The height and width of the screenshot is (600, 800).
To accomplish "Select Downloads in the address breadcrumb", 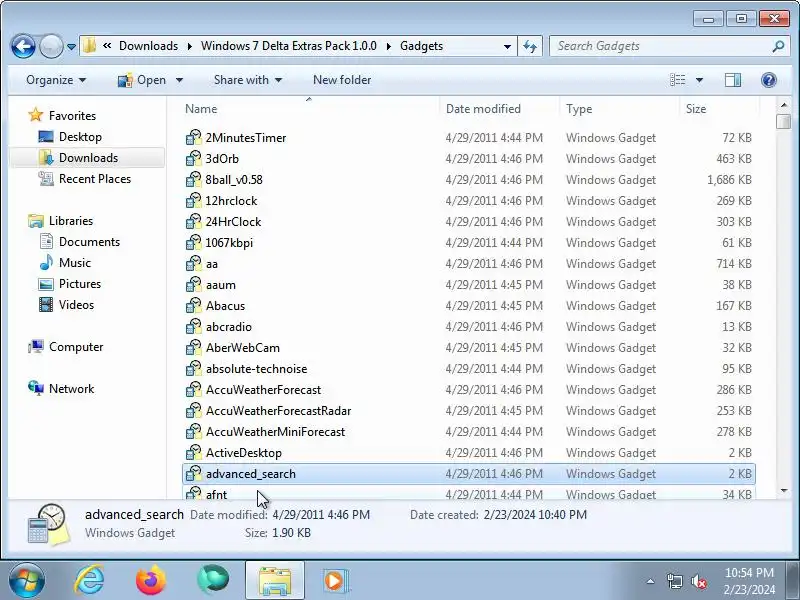I will (x=148, y=46).
